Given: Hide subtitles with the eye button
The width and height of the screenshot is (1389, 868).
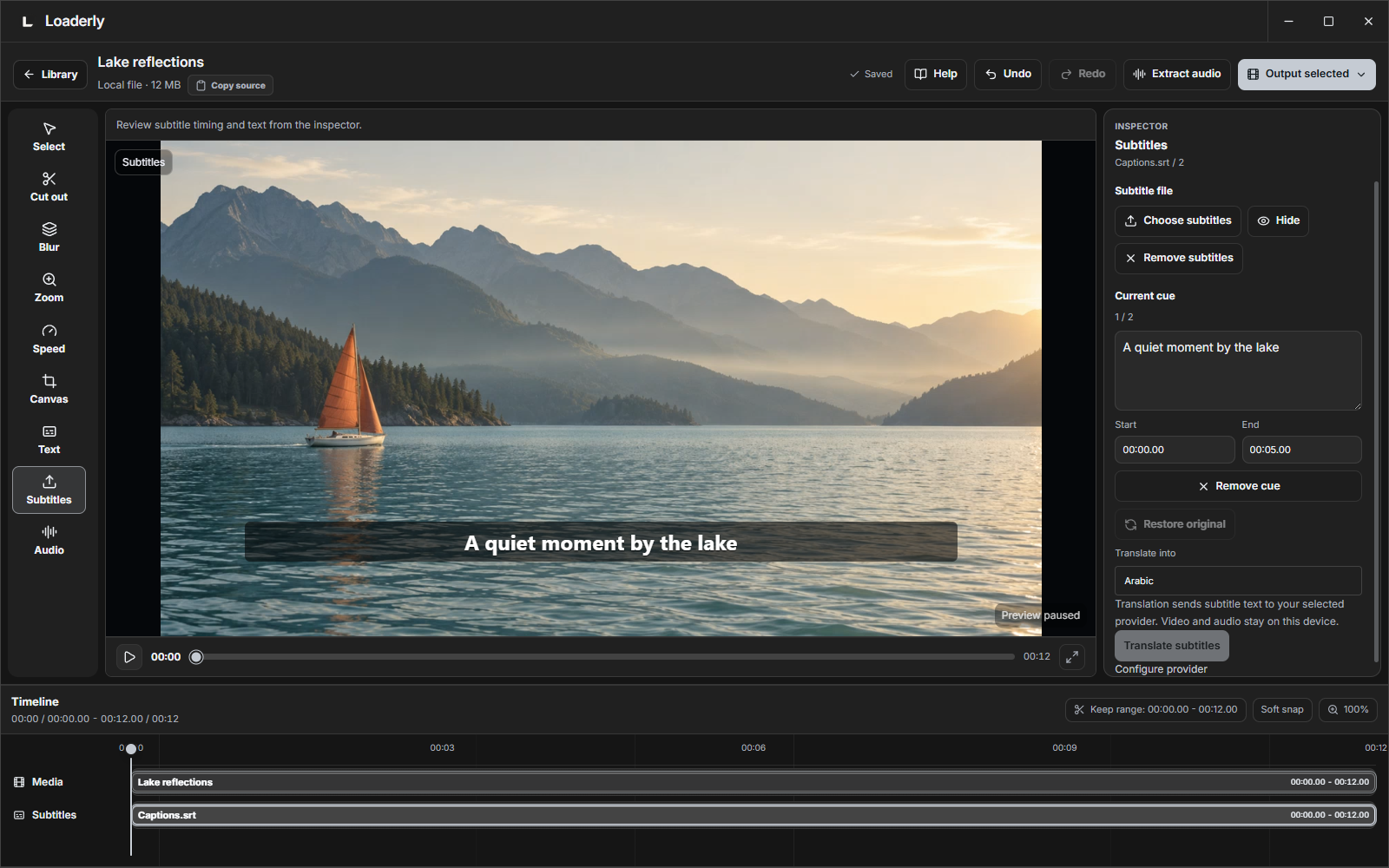Looking at the screenshot, I should pos(1278,221).
